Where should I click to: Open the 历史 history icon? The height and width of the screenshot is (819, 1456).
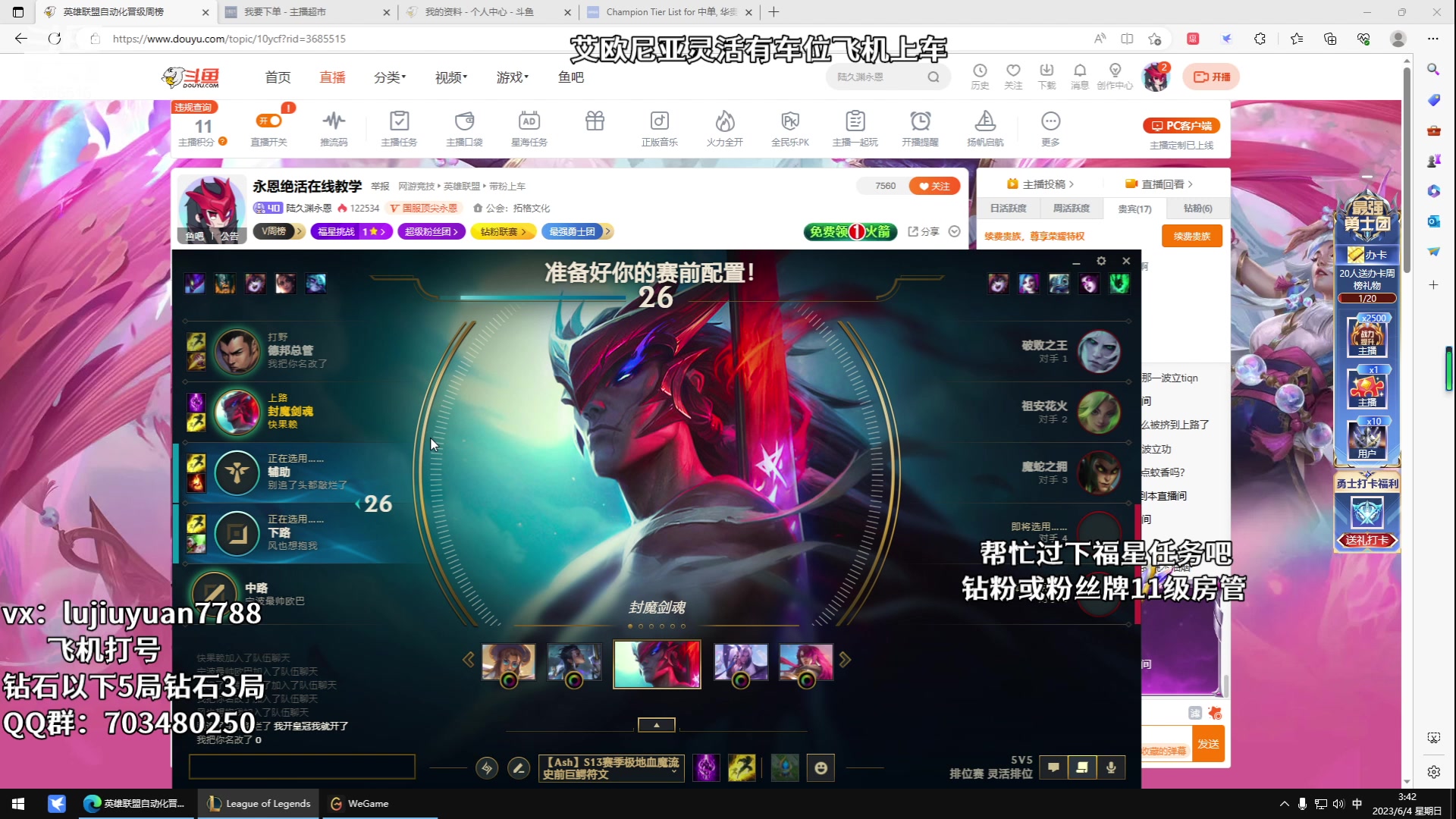pos(980,77)
